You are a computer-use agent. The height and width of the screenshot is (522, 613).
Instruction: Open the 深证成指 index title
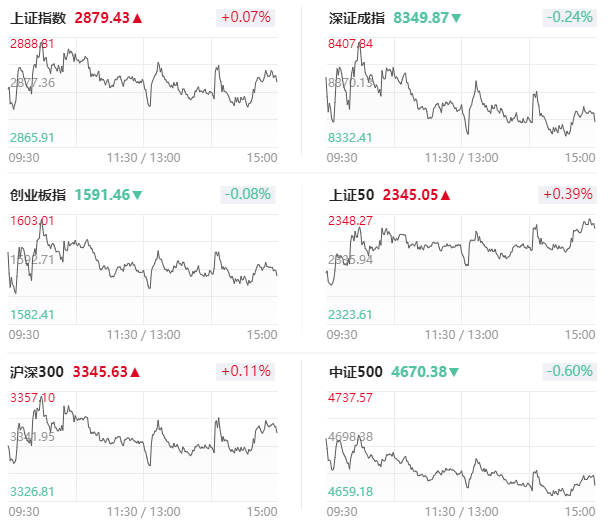[x=357, y=18]
